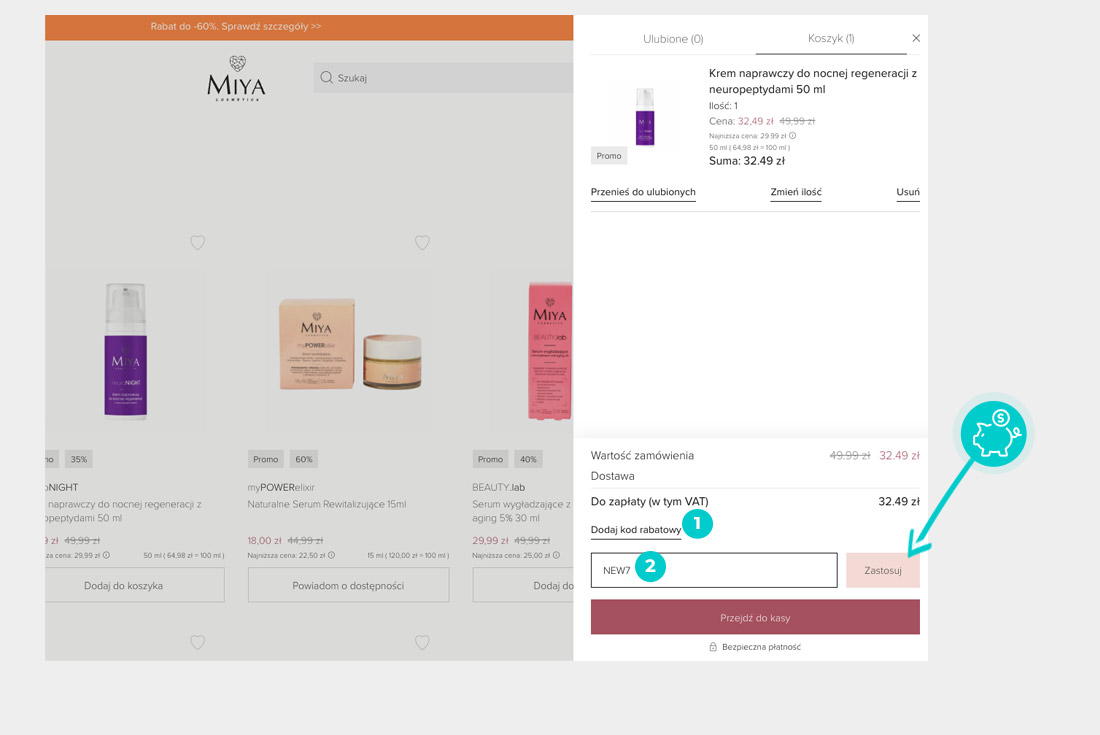Favorite the myNIGHT cream with heart icon
1100x735 pixels.
coord(197,242)
